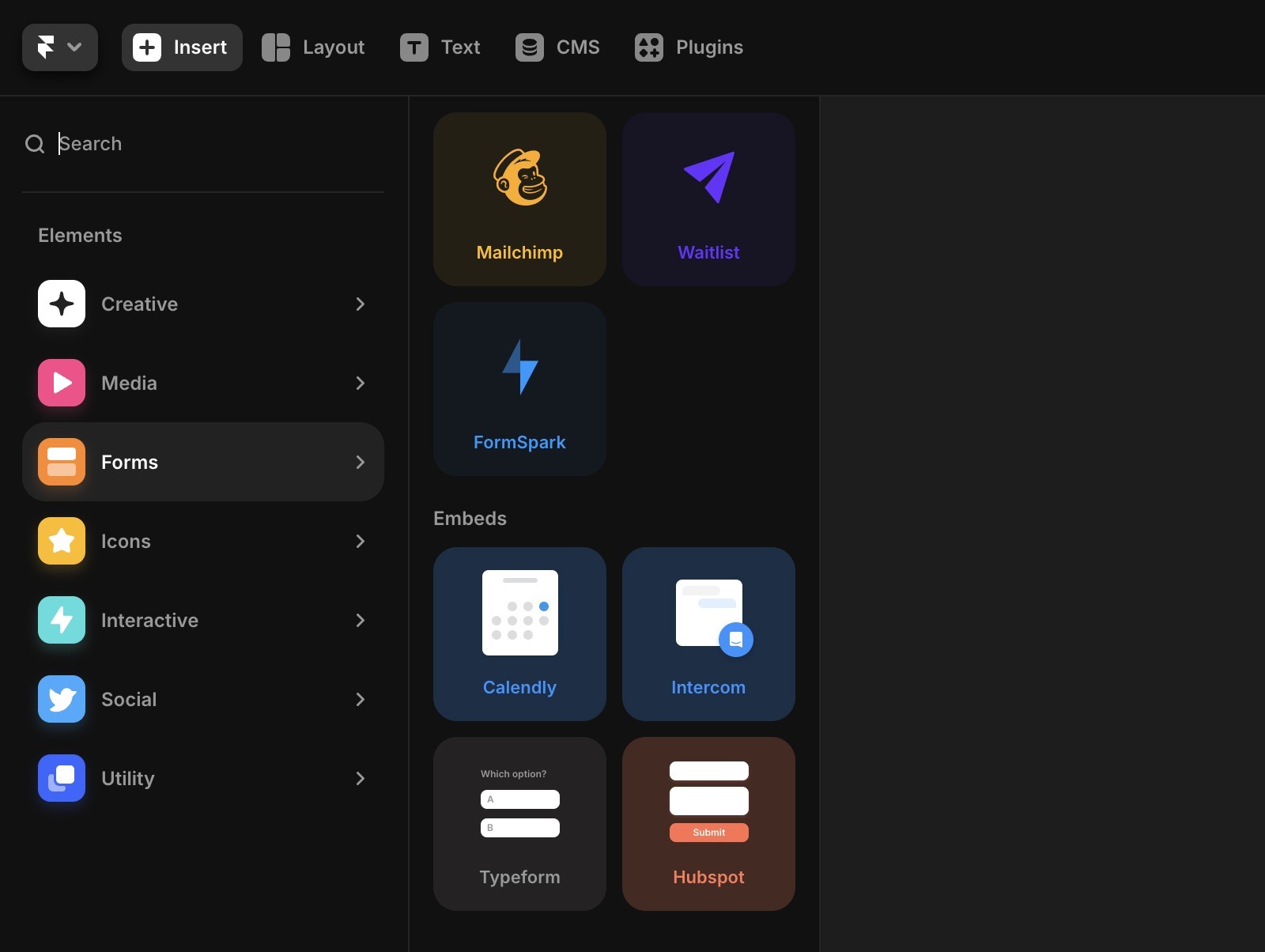Select the Creative category label
1265x952 pixels.
(139, 304)
